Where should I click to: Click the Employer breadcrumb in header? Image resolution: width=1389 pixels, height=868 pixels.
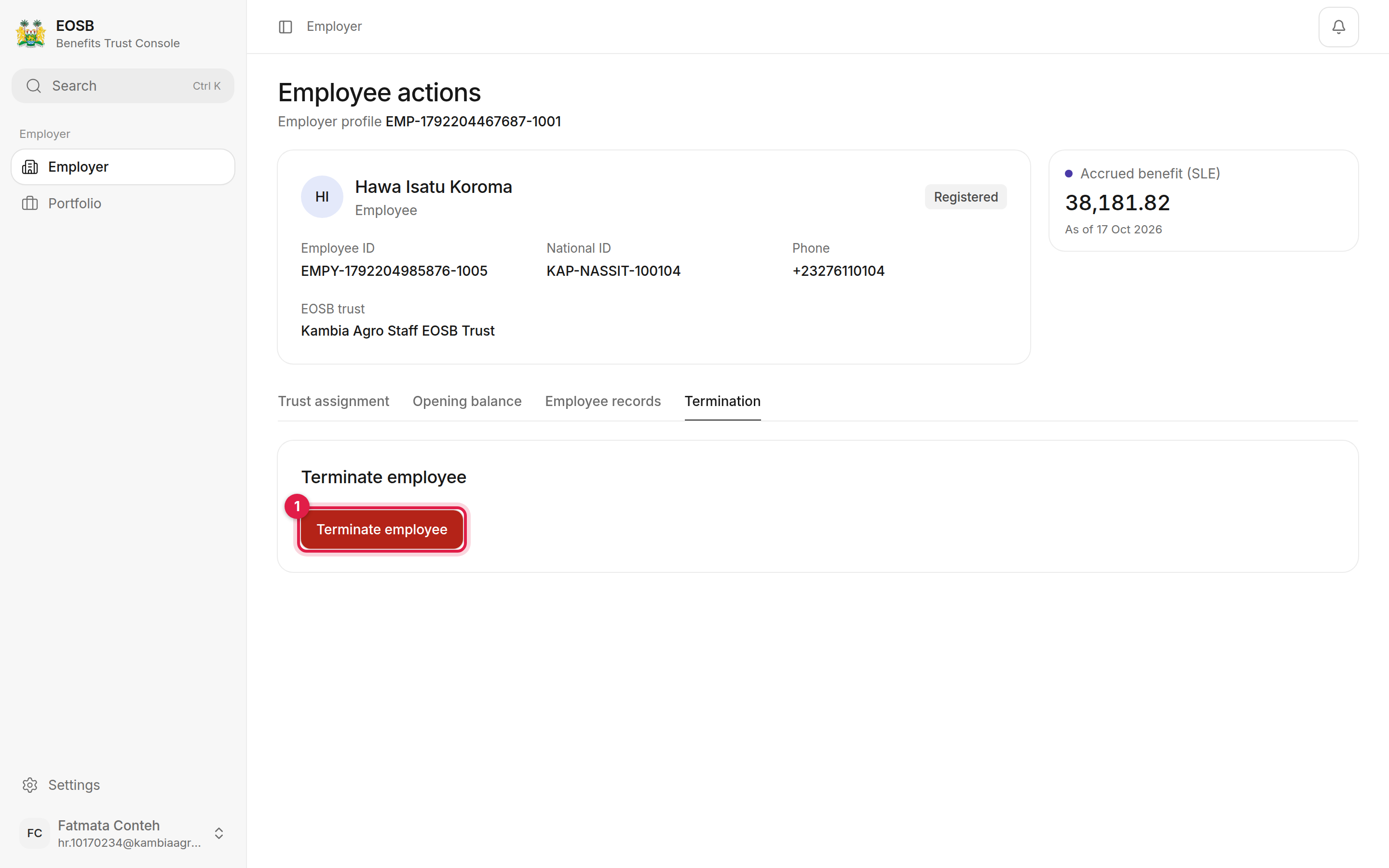pos(334,27)
